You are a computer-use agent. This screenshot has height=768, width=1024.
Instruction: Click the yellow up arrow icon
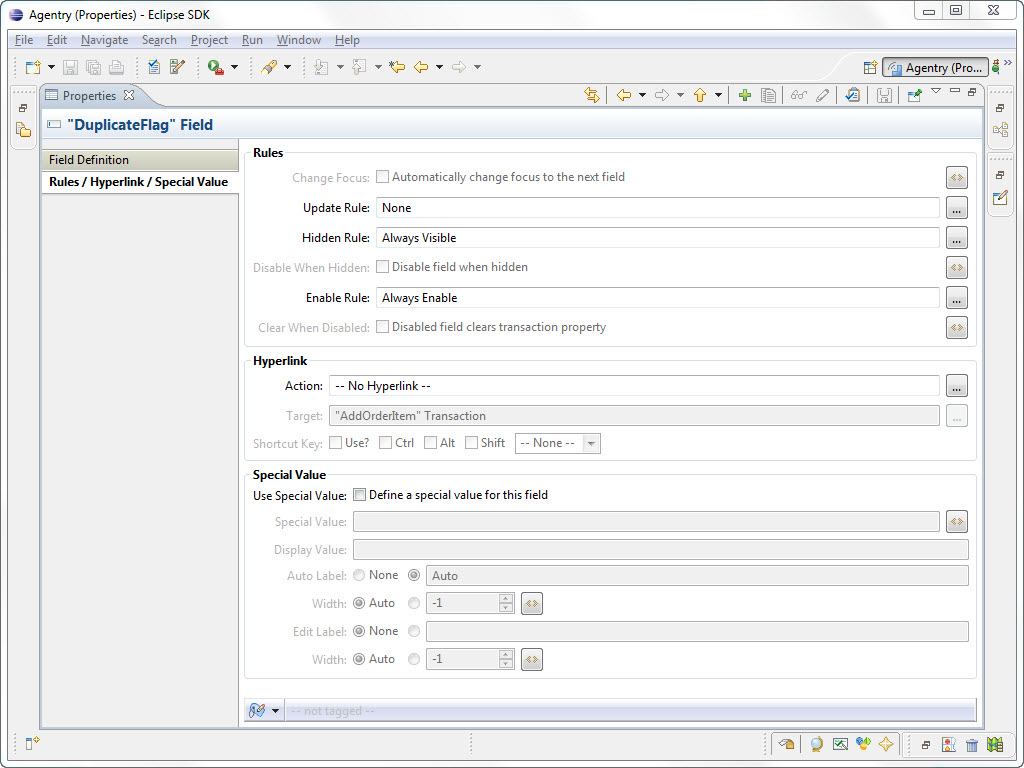point(700,95)
